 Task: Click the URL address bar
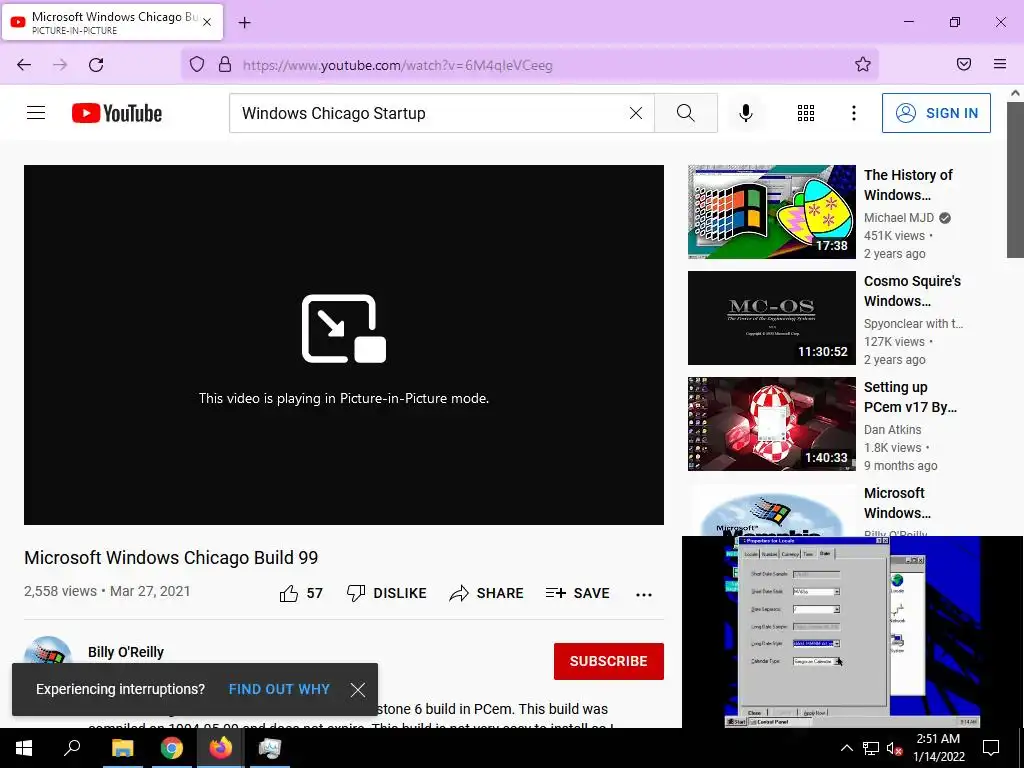pos(529,65)
